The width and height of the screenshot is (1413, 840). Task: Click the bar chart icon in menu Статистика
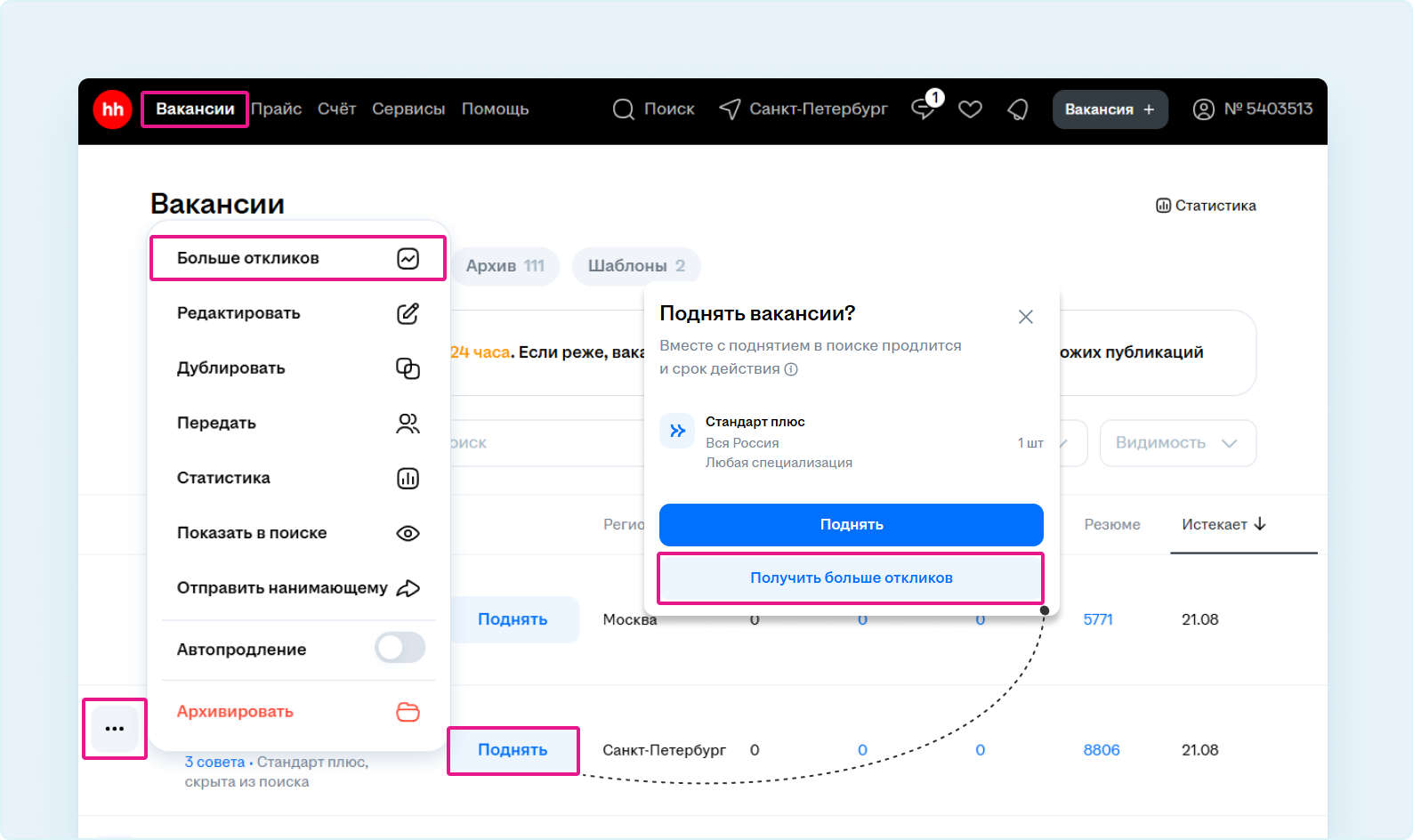[x=408, y=479]
